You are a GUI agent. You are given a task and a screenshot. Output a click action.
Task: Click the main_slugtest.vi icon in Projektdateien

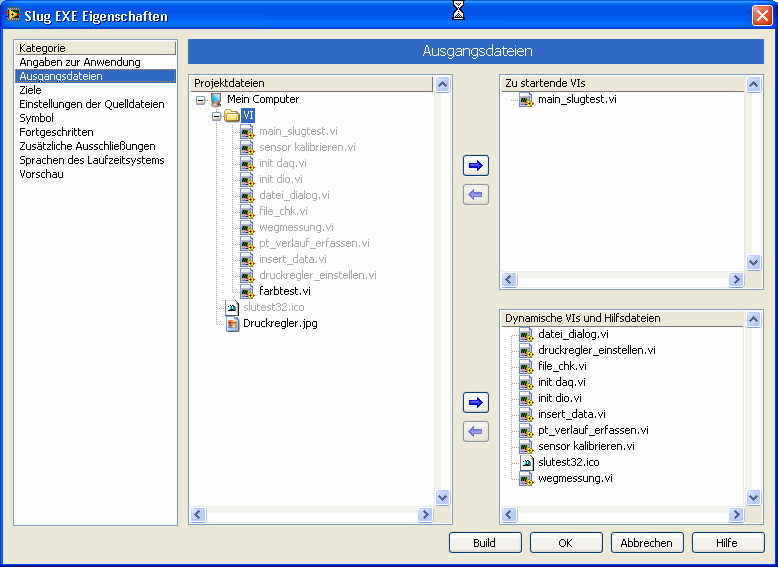(247, 131)
